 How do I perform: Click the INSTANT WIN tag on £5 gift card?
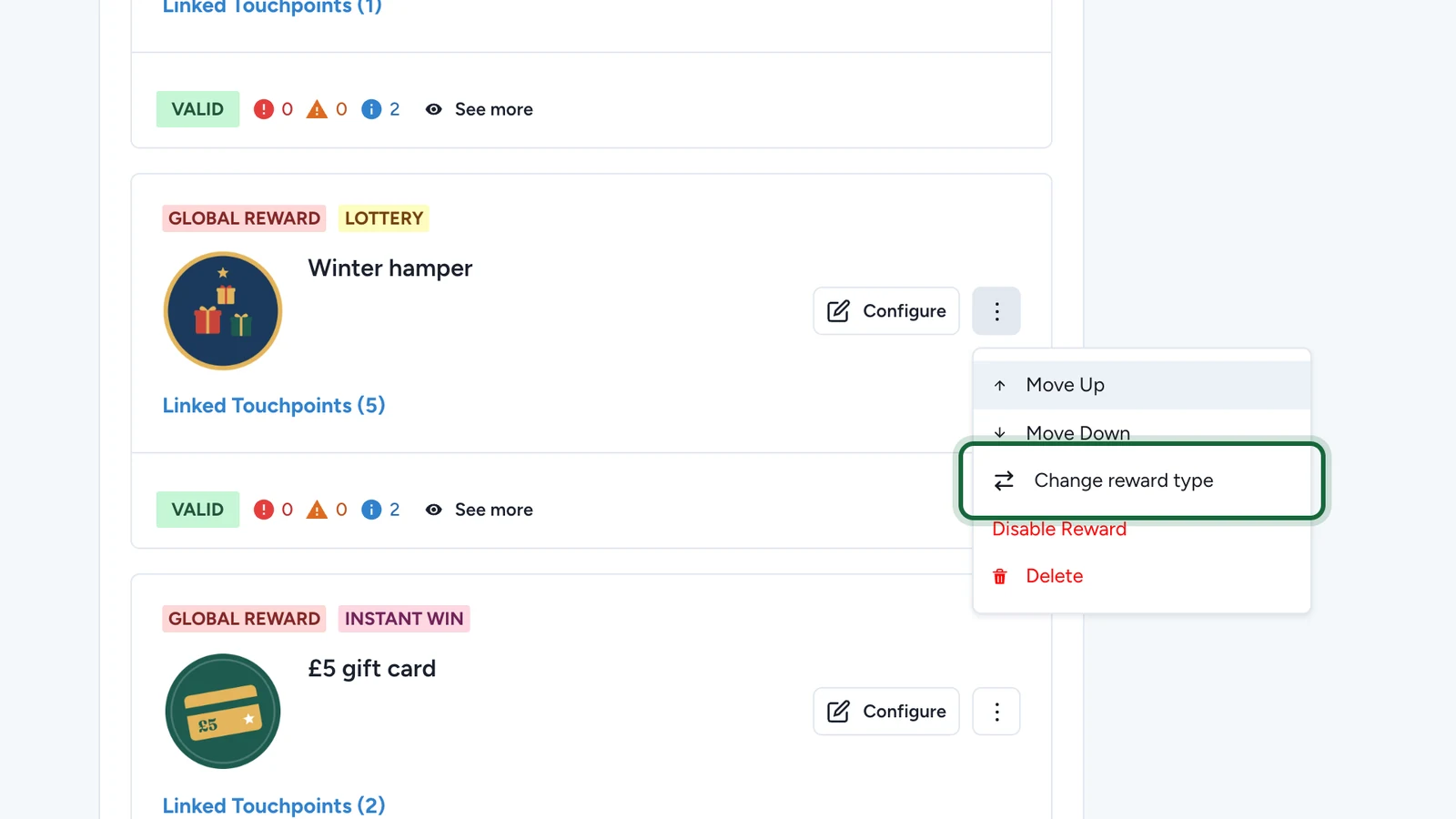click(404, 619)
